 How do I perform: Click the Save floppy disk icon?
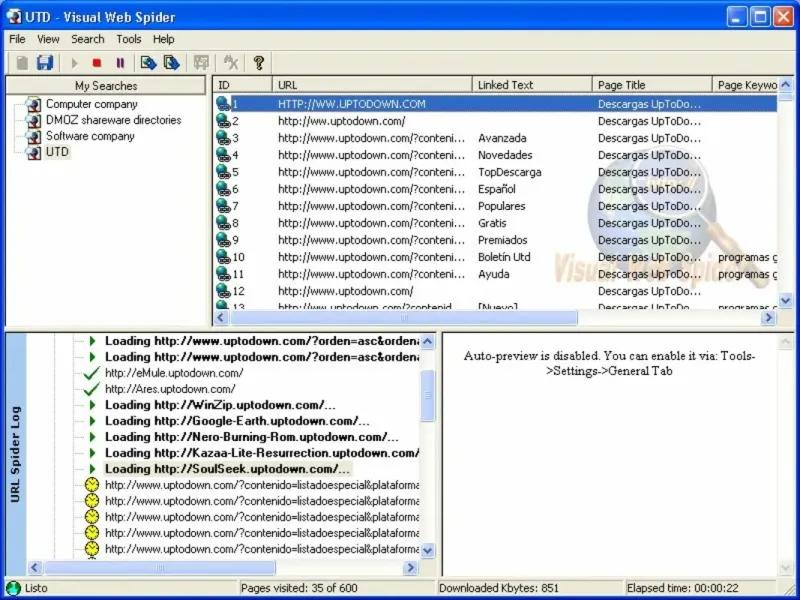pyautogui.click(x=45, y=63)
